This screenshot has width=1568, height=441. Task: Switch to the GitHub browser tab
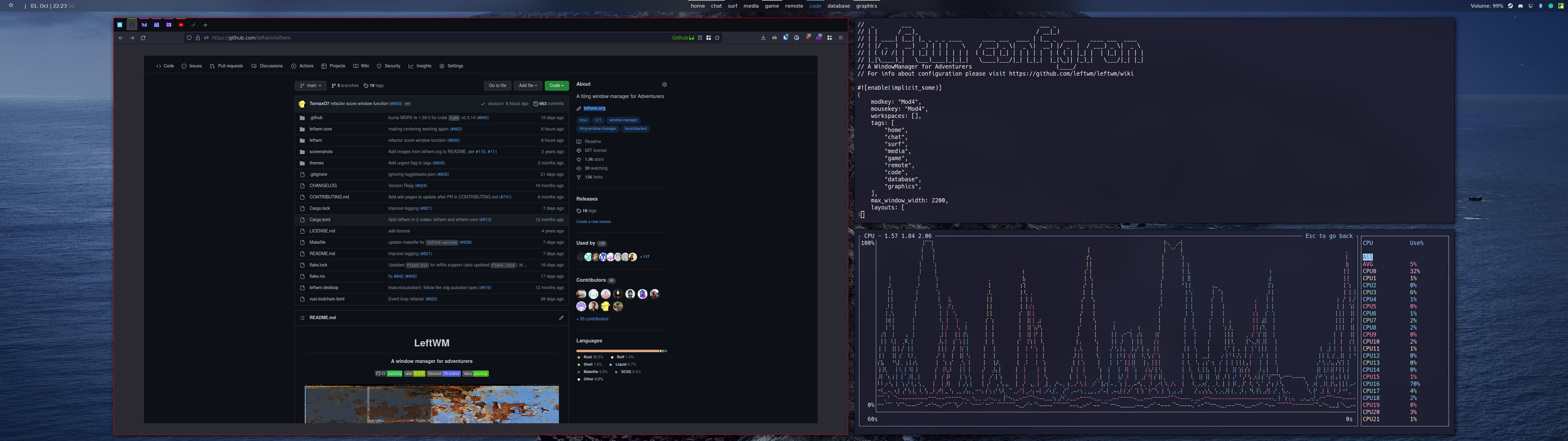(x=132, y=25)
